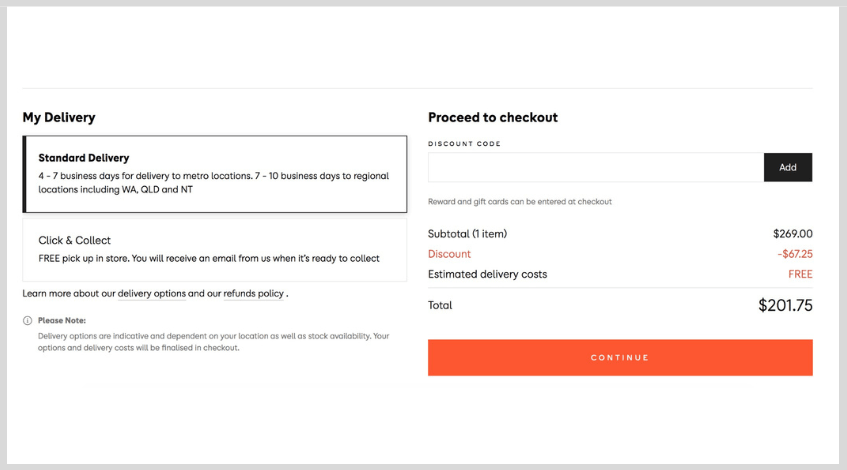
Task: Click the Please Note info icon
Action: (28, 320)
